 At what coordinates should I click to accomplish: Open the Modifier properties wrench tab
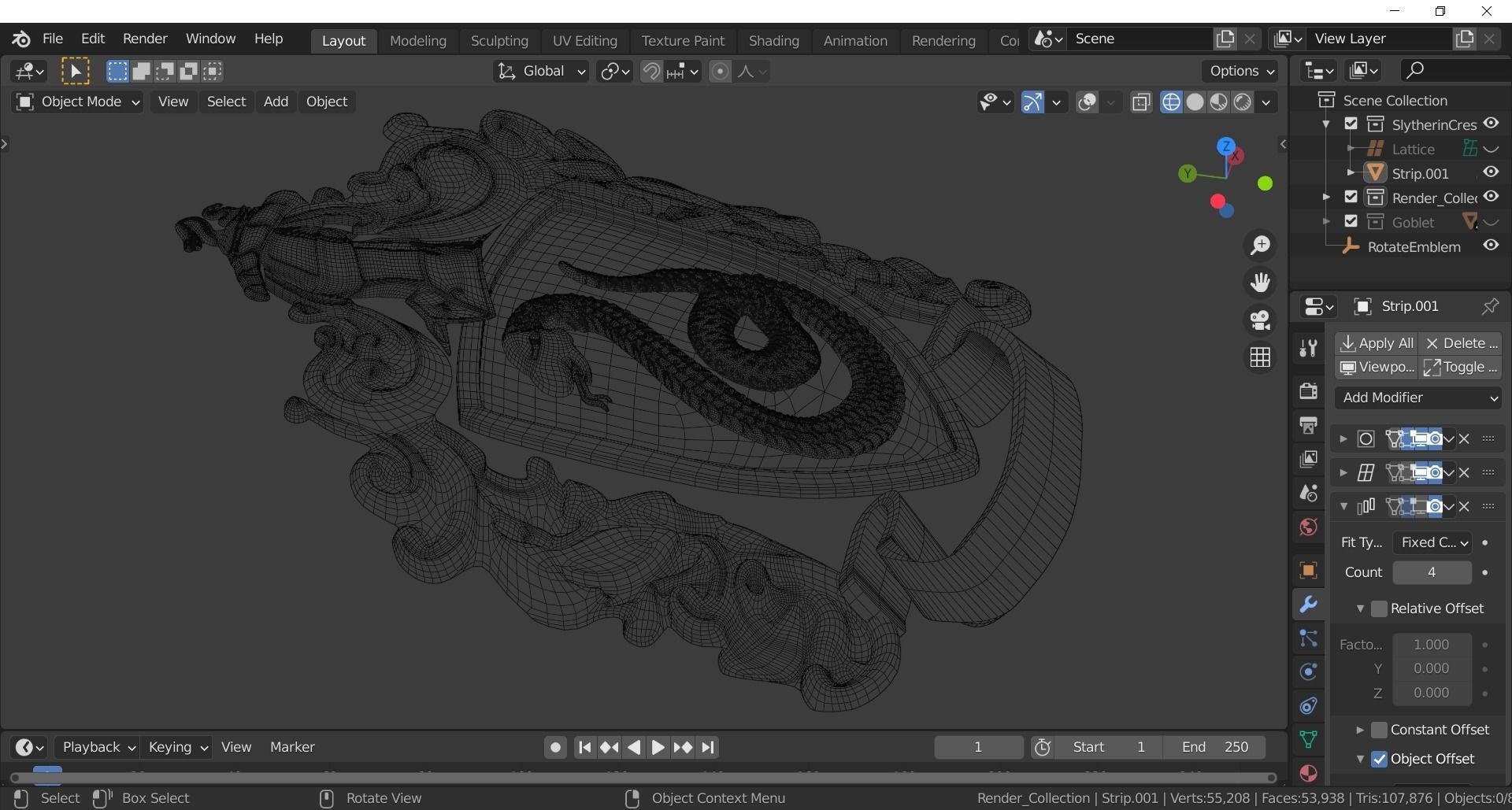tap(1308, 605)
